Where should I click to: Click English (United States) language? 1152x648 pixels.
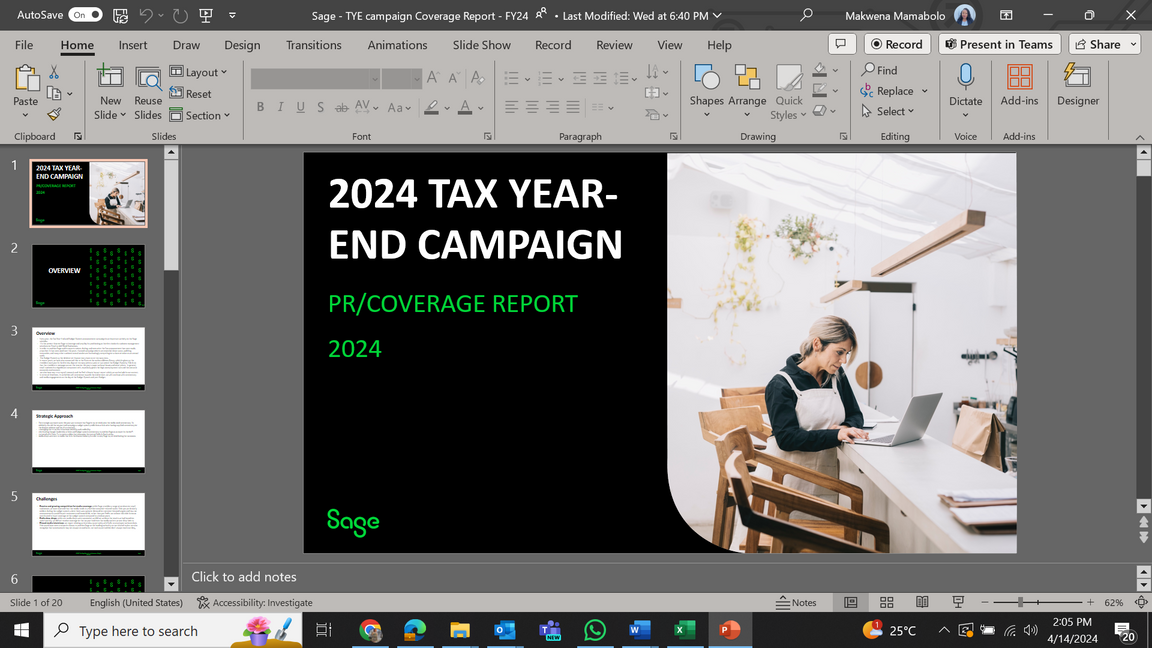tap(136, 602)
